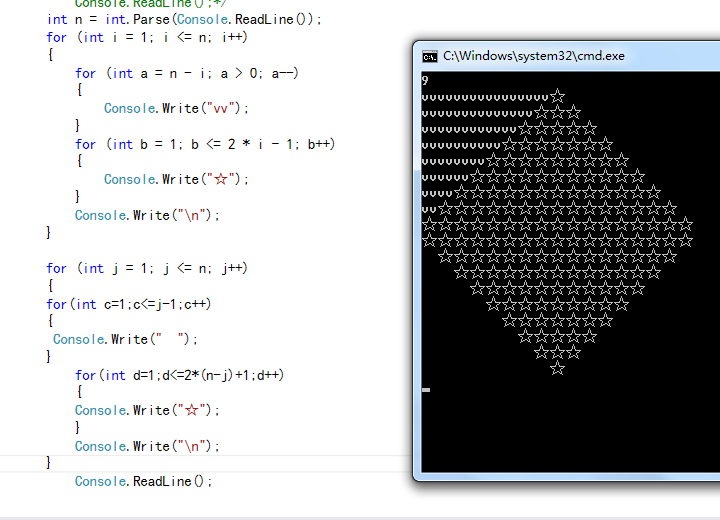Click 'for (int b = 1; b <= 2 * i - 1; b++)' line
This screenshot has height=520, width=720.
point(205,144)
